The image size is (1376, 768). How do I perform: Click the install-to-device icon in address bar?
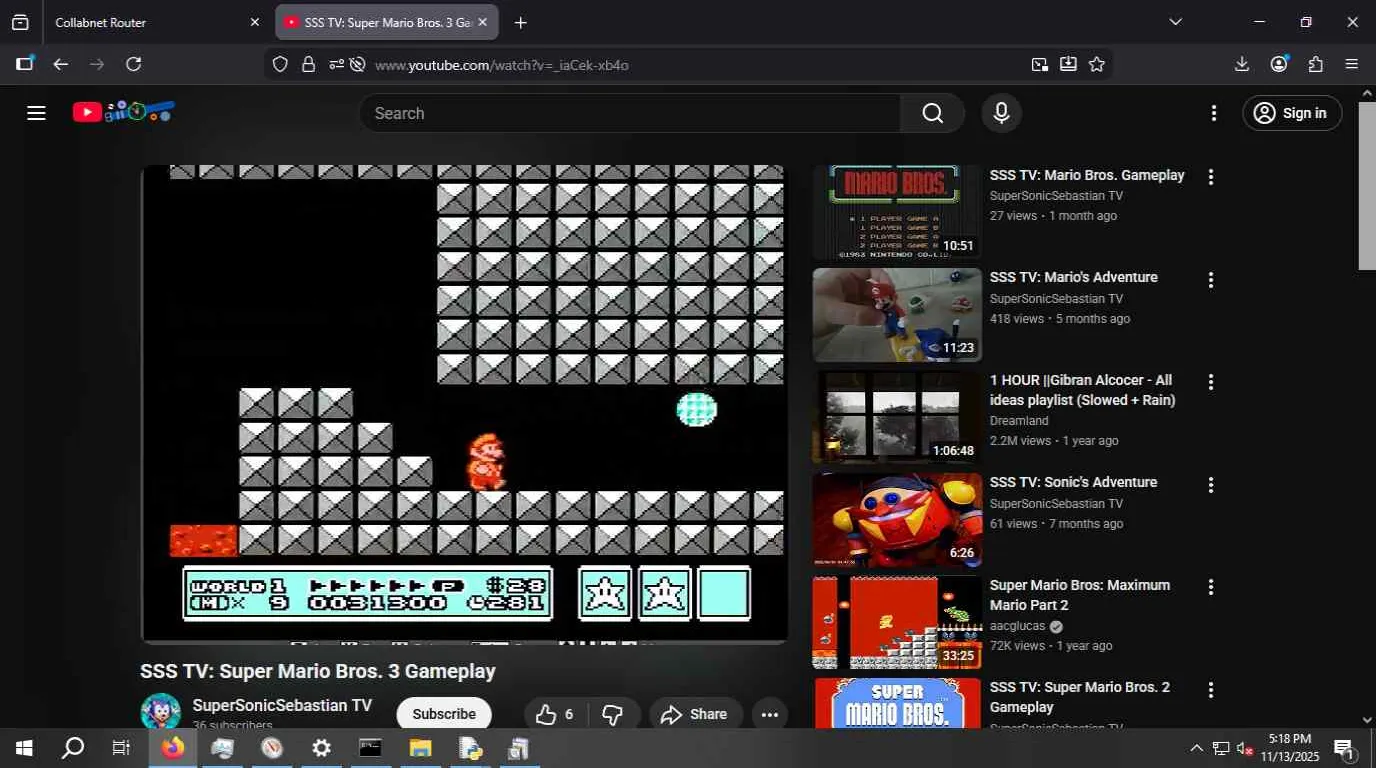tap(1068, 64)
